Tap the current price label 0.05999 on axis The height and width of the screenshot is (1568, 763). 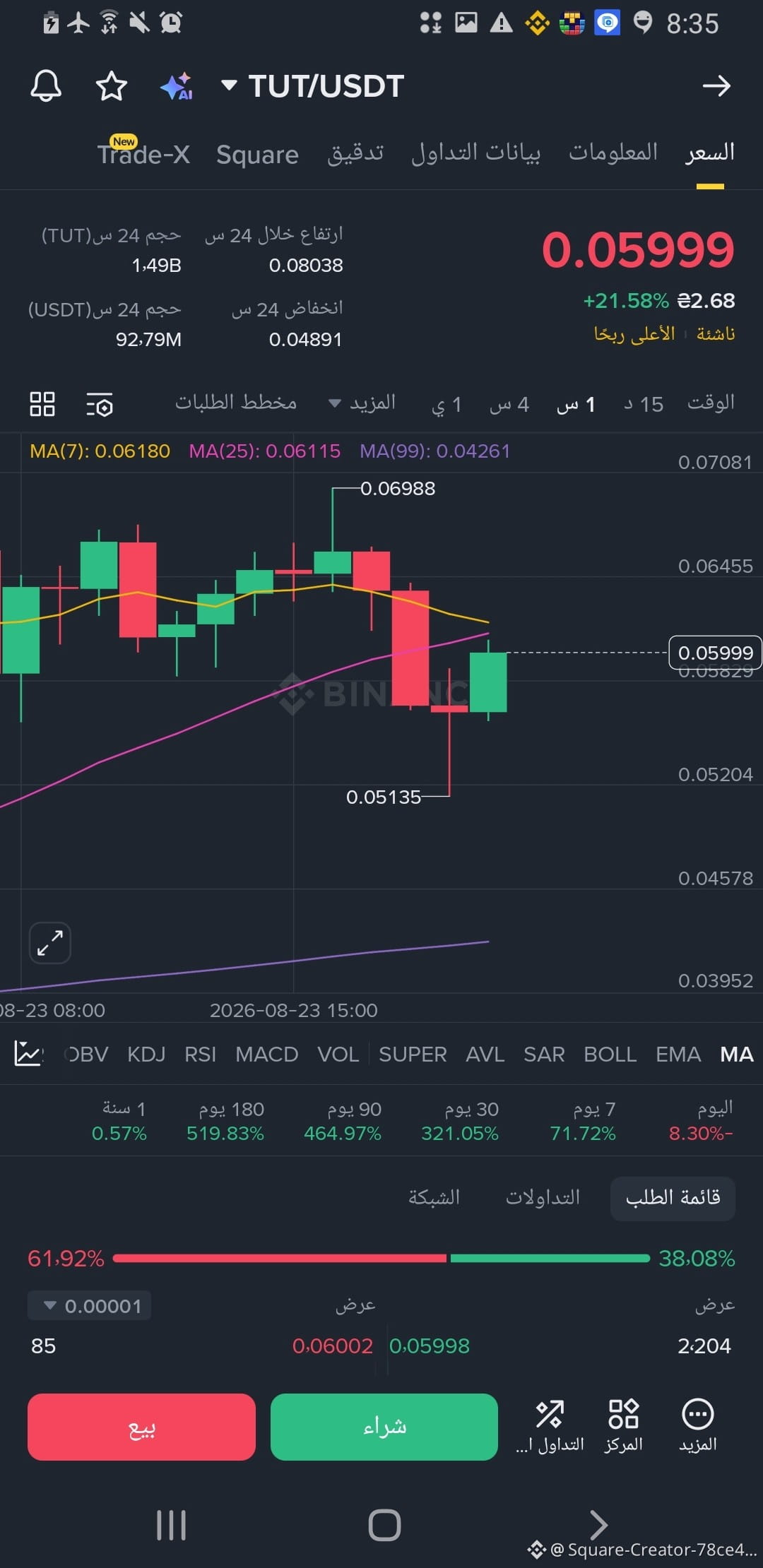point(715,653)
